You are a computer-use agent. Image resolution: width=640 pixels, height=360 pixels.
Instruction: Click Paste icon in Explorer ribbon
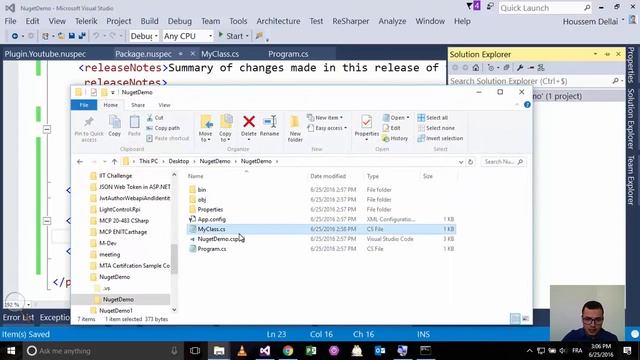(134, 122)
